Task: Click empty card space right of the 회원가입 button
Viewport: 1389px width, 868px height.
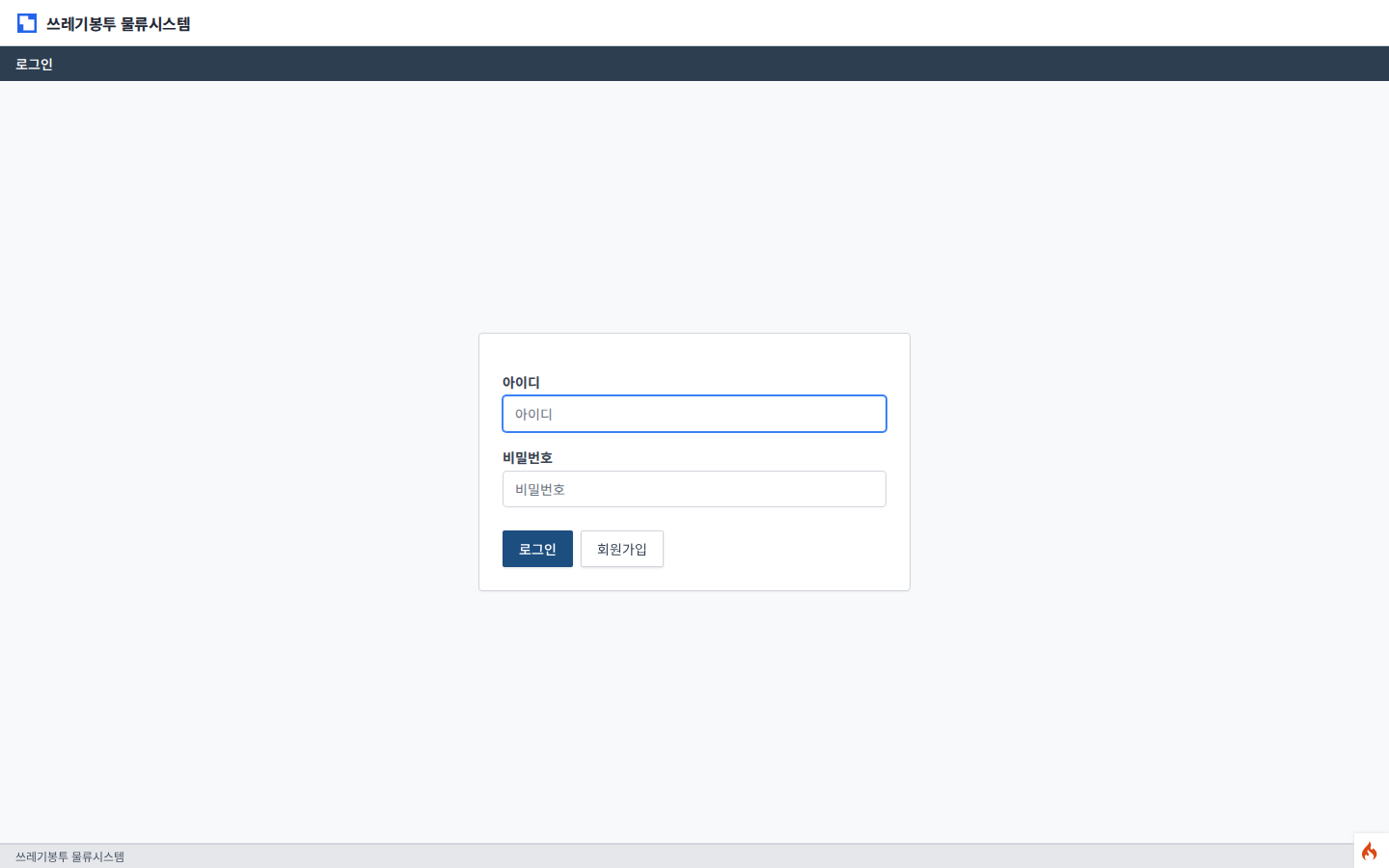Action: tap(781, 549)
